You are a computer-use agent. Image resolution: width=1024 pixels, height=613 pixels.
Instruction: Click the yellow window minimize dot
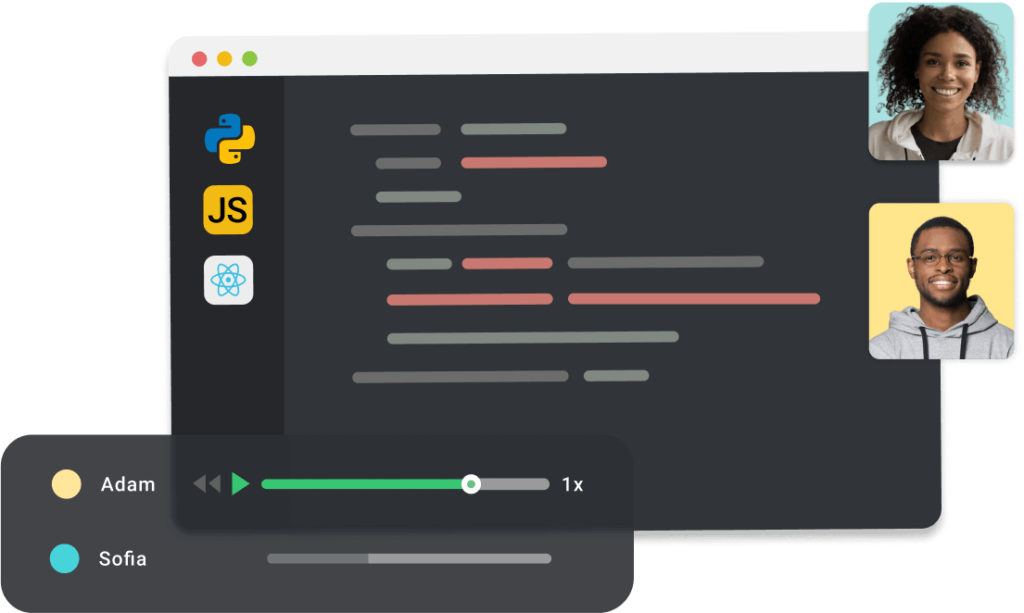click(225, 59)
